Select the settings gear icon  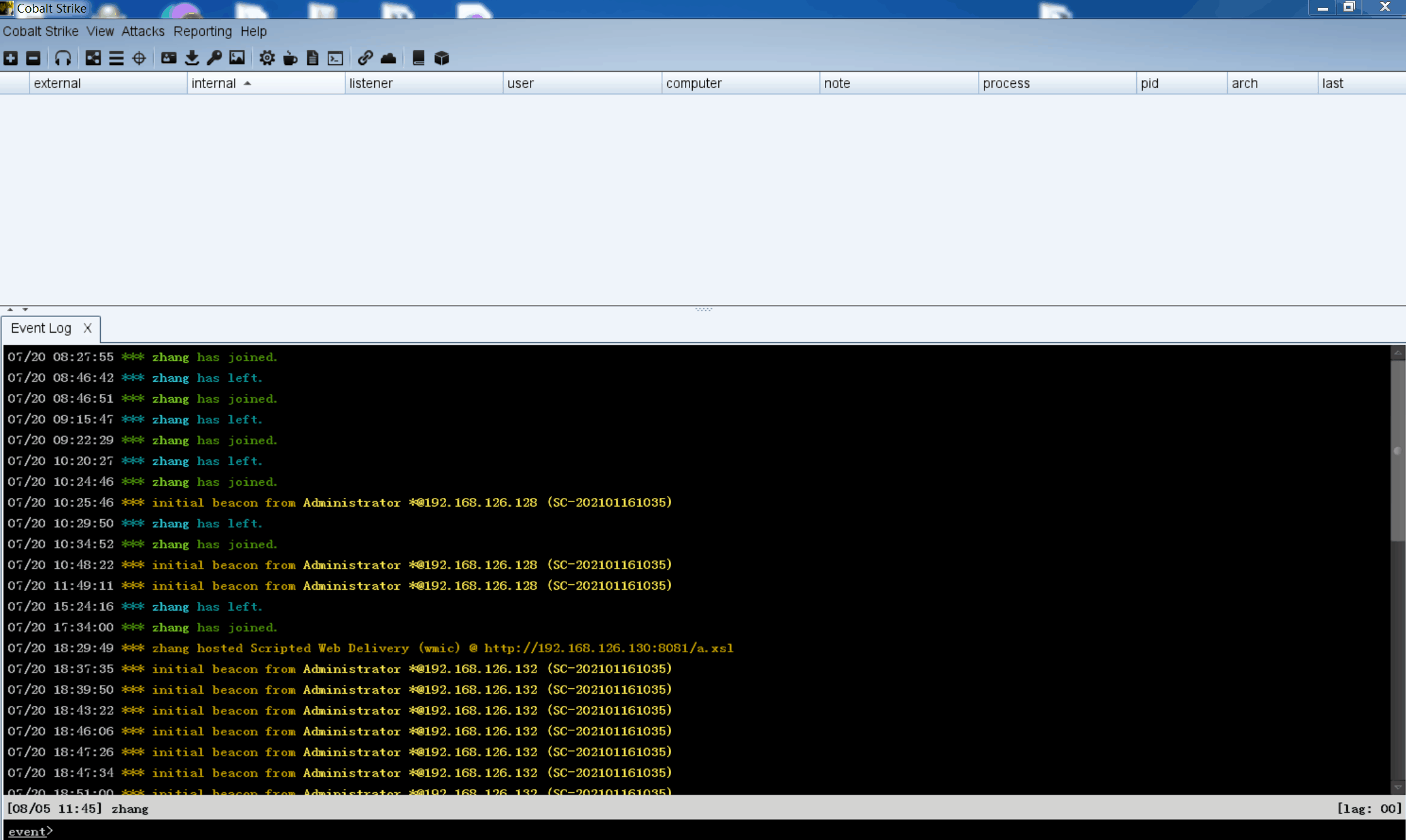(267, 57)
